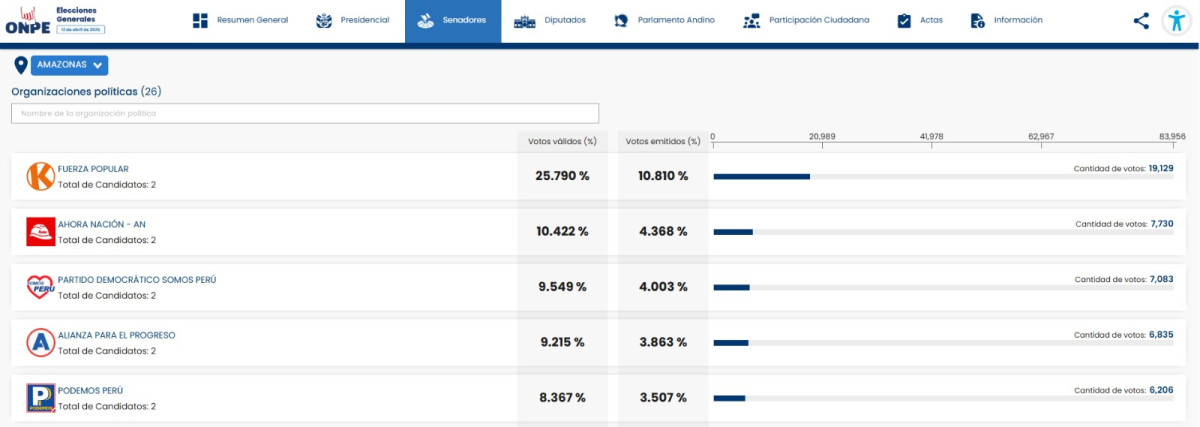Click the 6,835 vote count

pyautogui.click(x=1162, y=335)
